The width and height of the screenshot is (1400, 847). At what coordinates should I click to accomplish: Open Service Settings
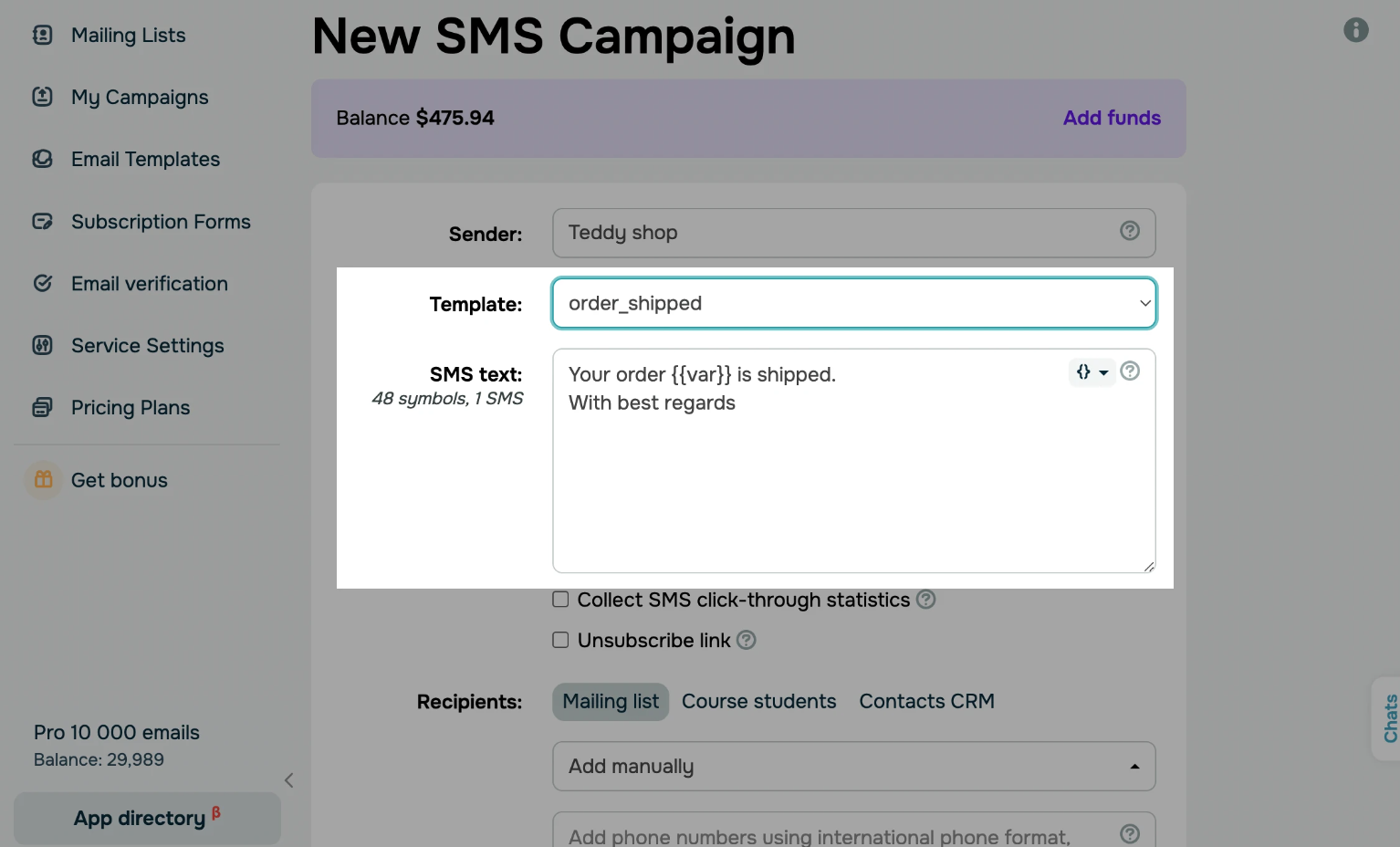coord(147,345)
